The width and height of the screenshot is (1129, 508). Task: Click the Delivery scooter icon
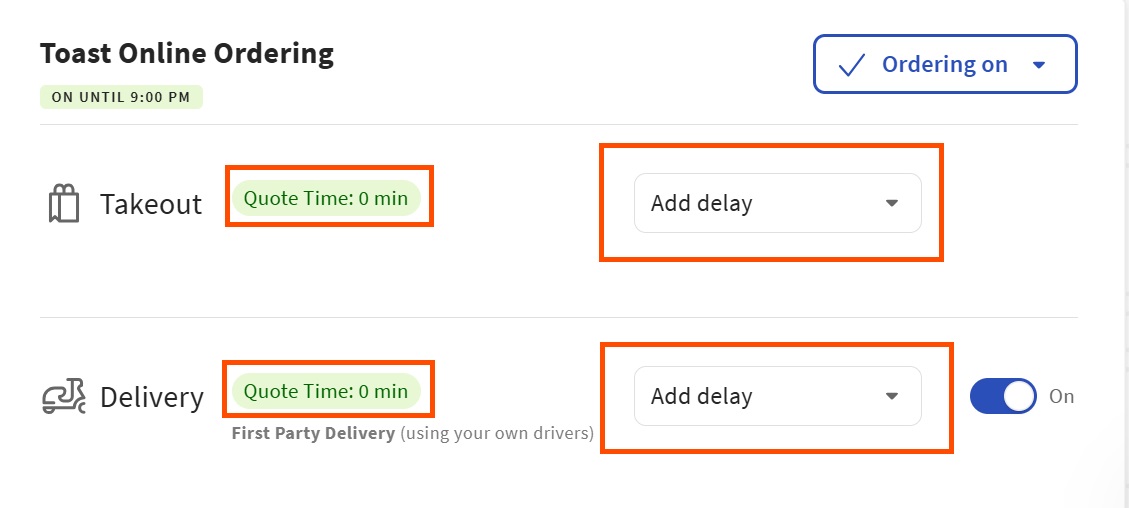[x=64, y=397]
